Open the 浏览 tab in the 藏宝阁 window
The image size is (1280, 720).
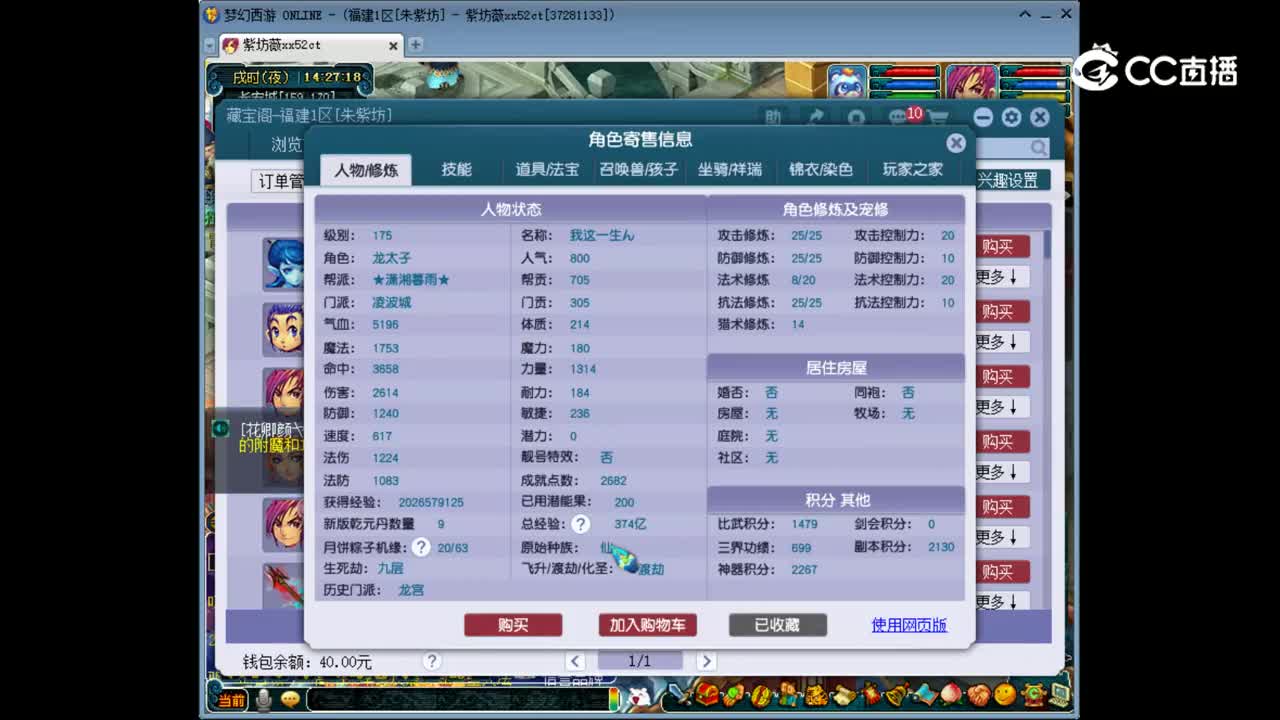(286, 145)
